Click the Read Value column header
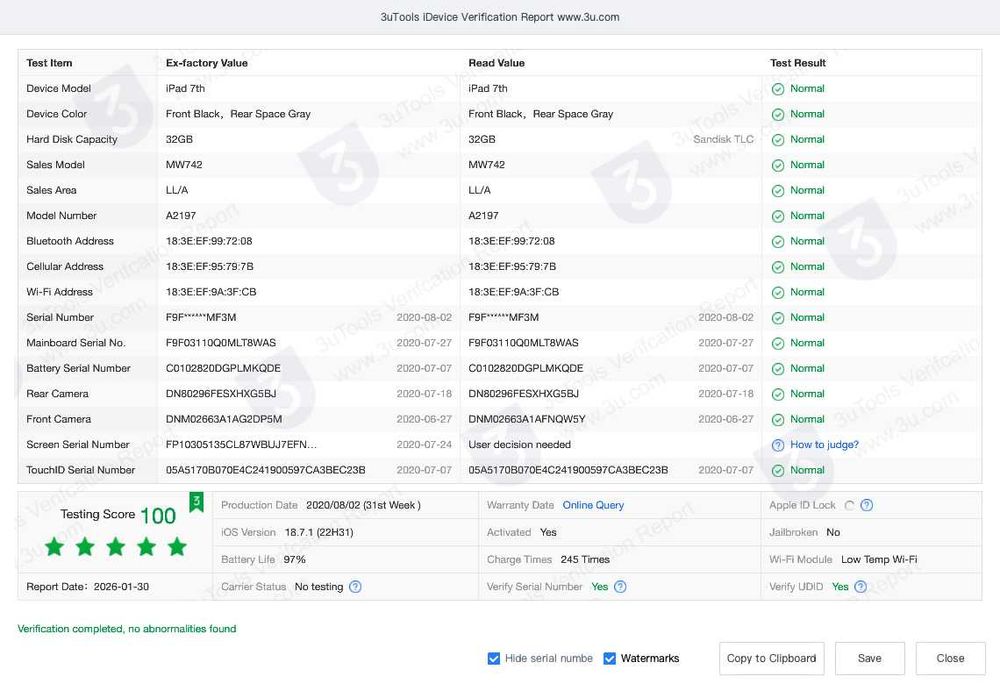The image size is (1000, 689). click(496, 63)
